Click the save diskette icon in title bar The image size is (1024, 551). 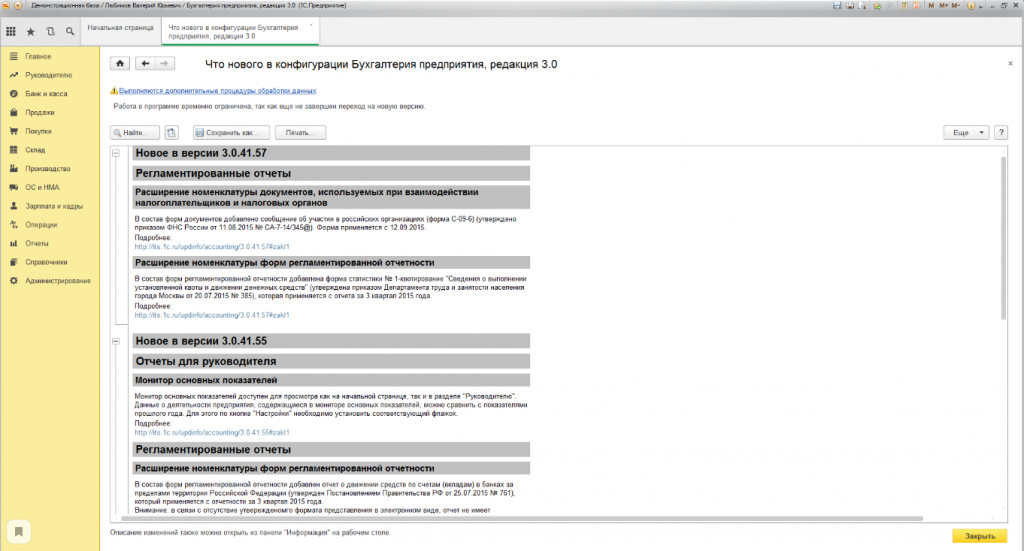(836, 5)
